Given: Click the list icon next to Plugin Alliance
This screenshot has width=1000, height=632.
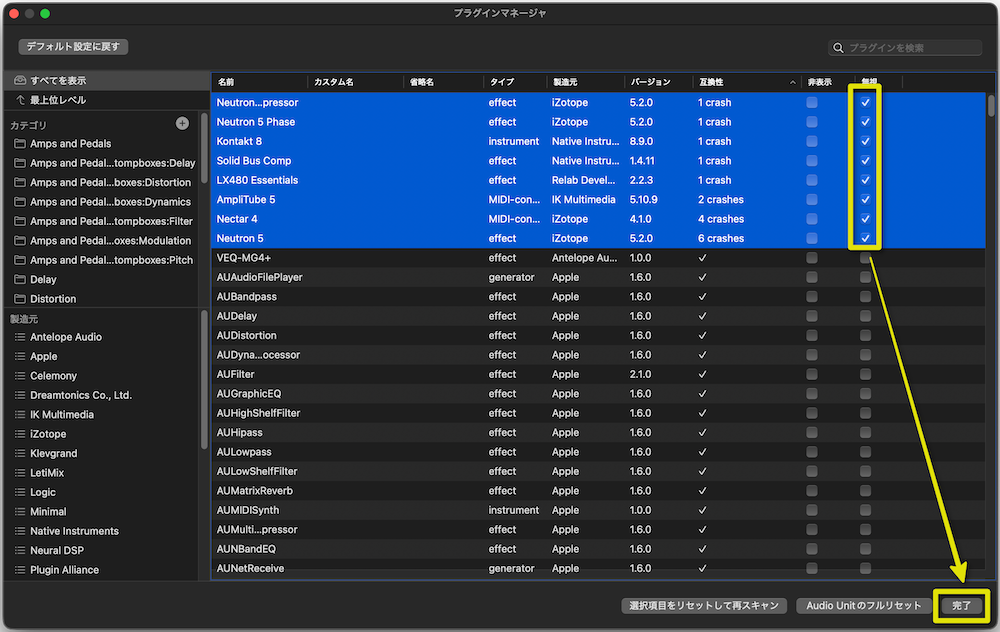Looking at the screenshot, I should click(20, 570).
